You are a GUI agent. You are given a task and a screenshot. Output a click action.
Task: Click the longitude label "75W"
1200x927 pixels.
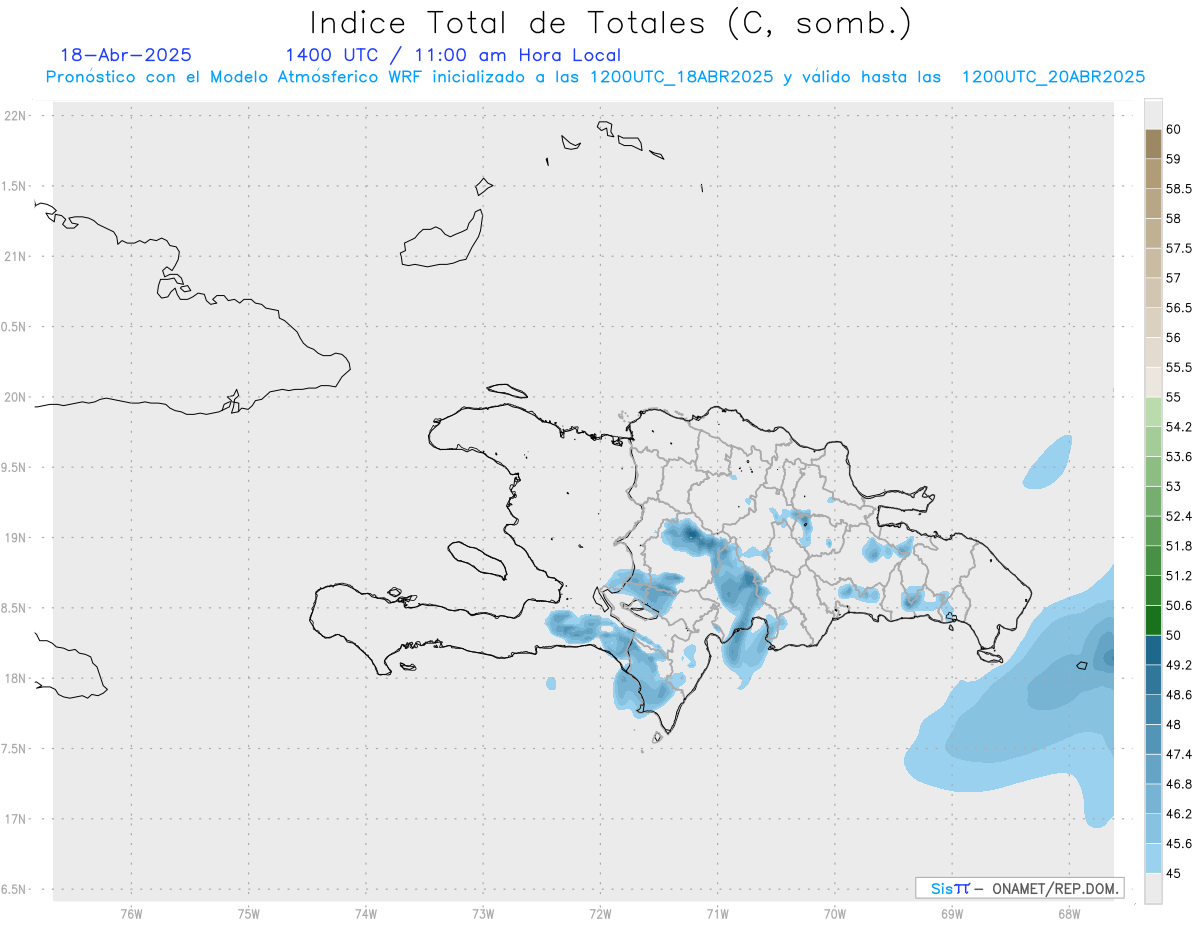(x=248, y=914)
